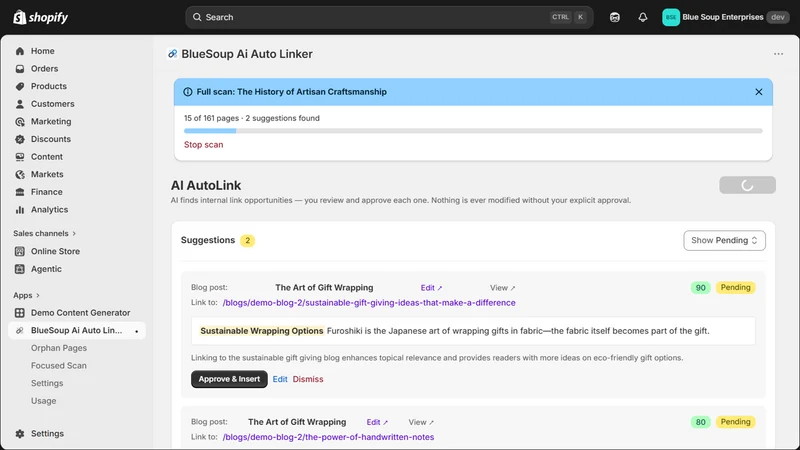Click the green 80 score badge

pos(701,422)
